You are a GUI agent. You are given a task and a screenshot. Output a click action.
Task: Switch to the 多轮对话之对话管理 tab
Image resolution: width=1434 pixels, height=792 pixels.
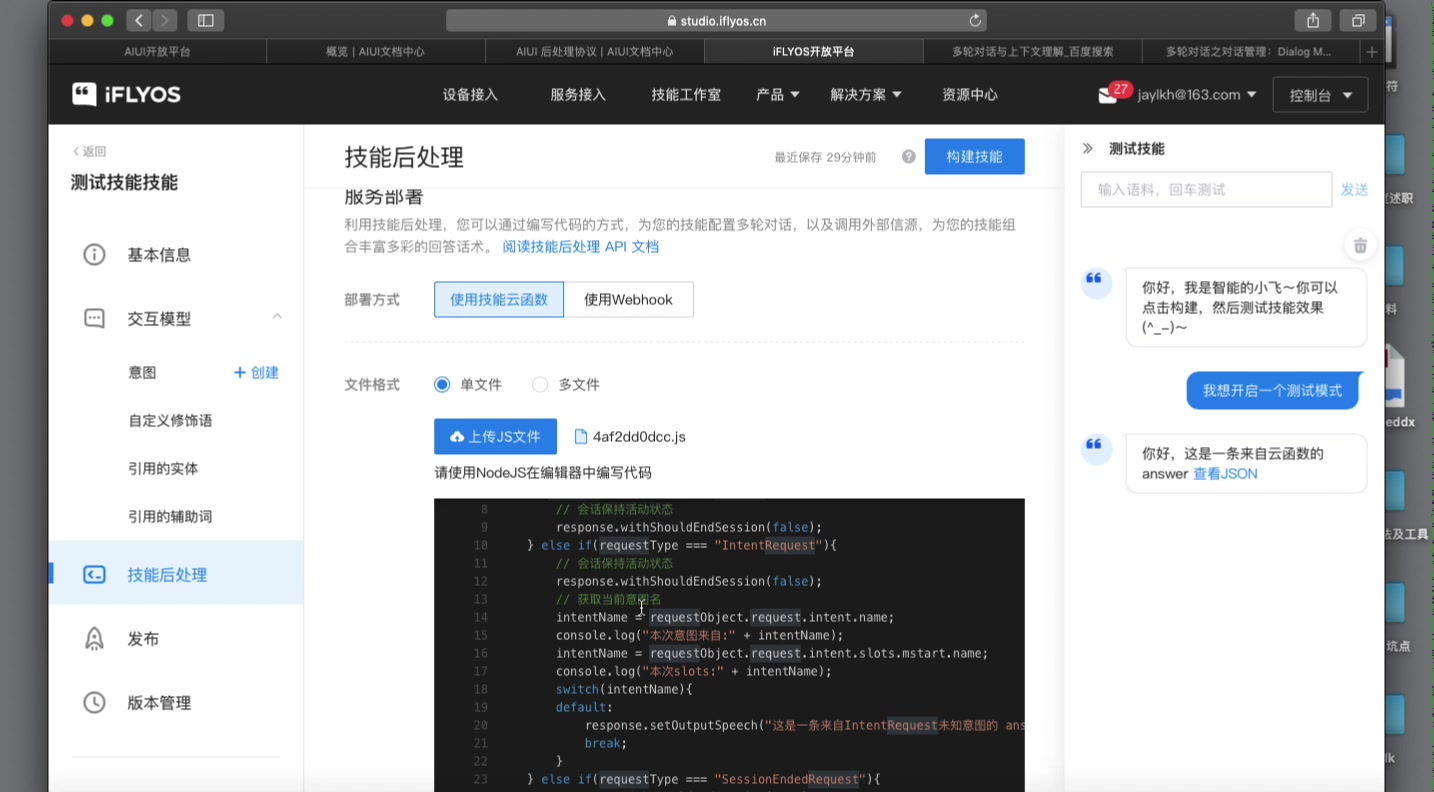[x=1251, y=51]
